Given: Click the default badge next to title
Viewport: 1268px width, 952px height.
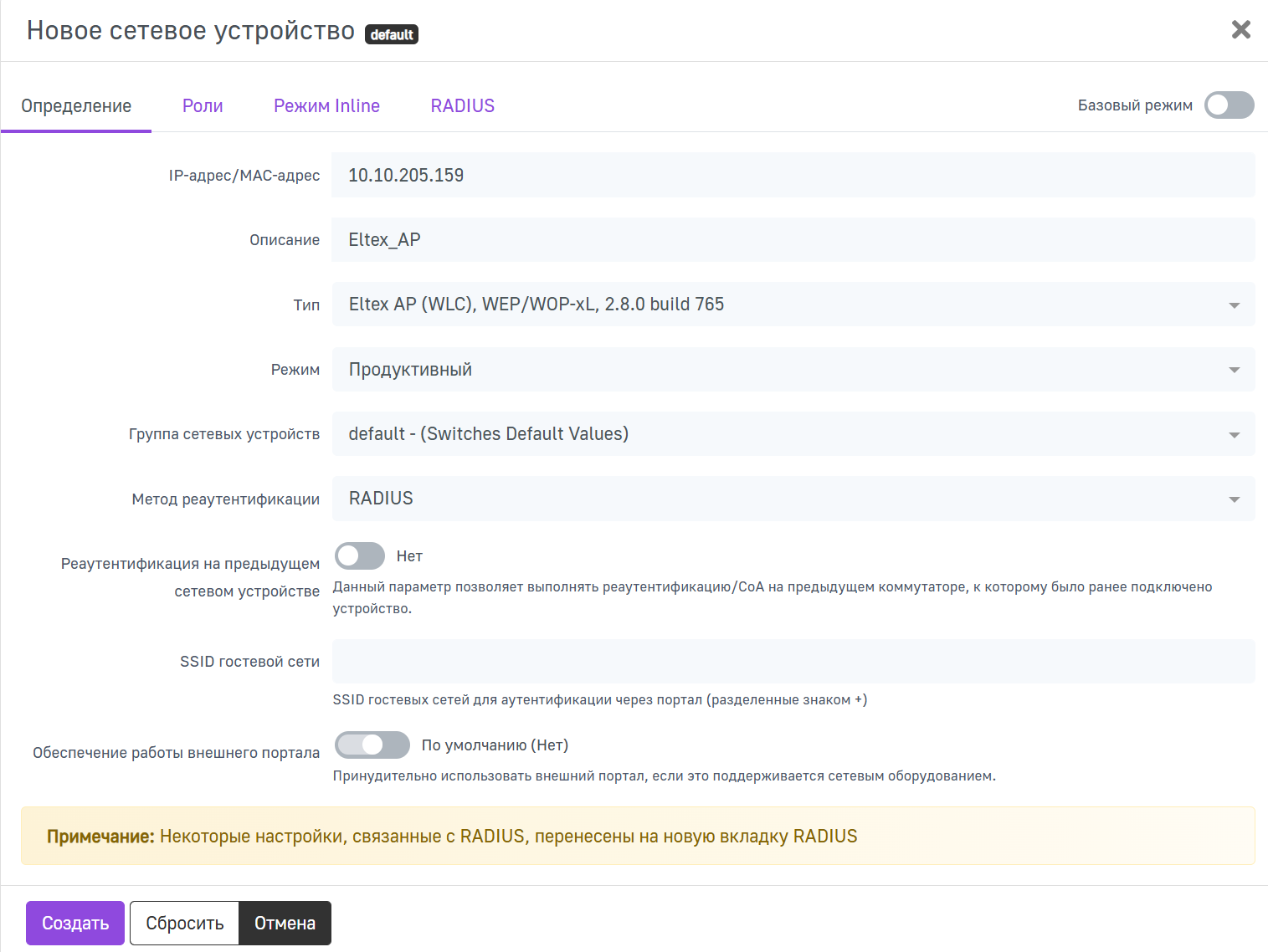Looking at the screenshot, I should [391, 34].
